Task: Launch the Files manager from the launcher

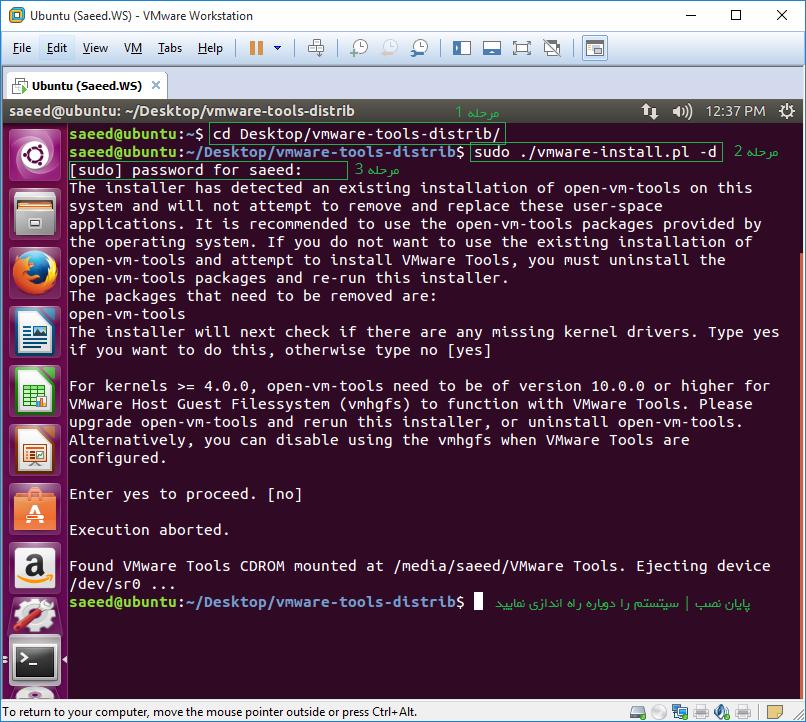Action: tap(34, 213)
